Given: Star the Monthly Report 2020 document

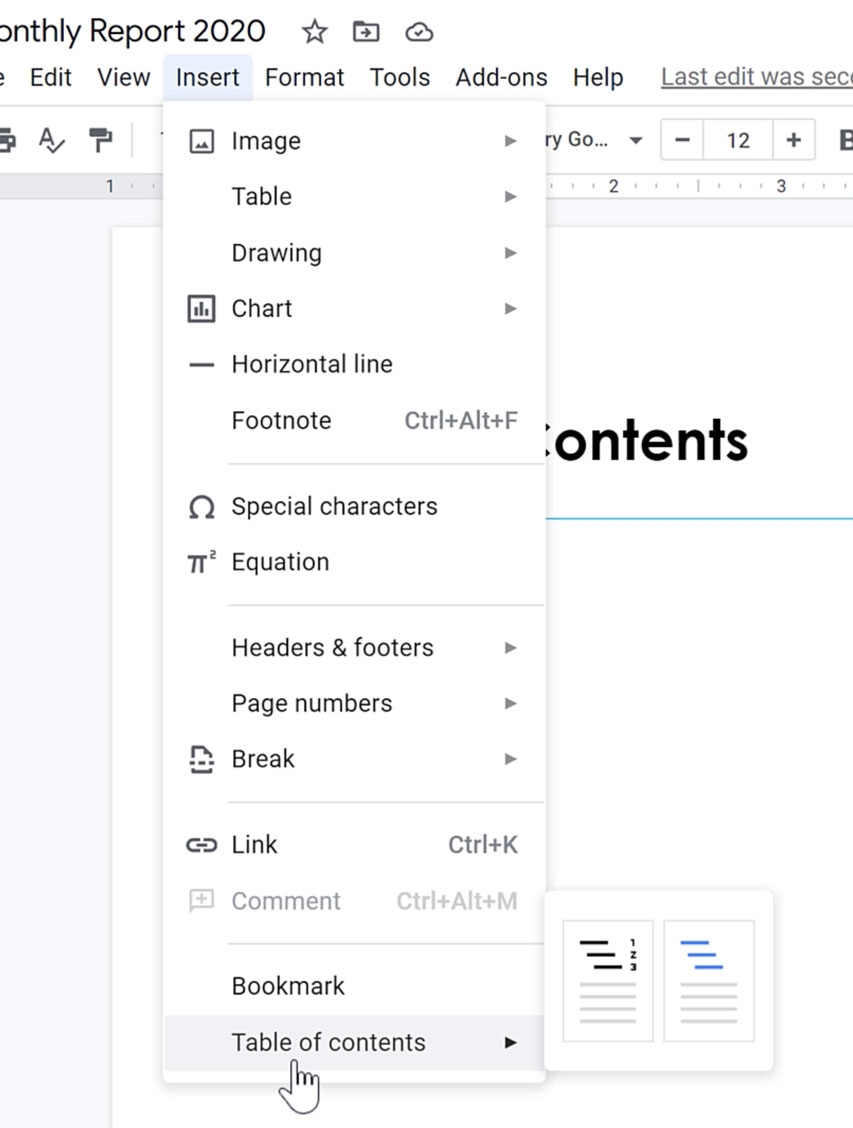Looking at the screenshot, I should click(x=315, y=32).
